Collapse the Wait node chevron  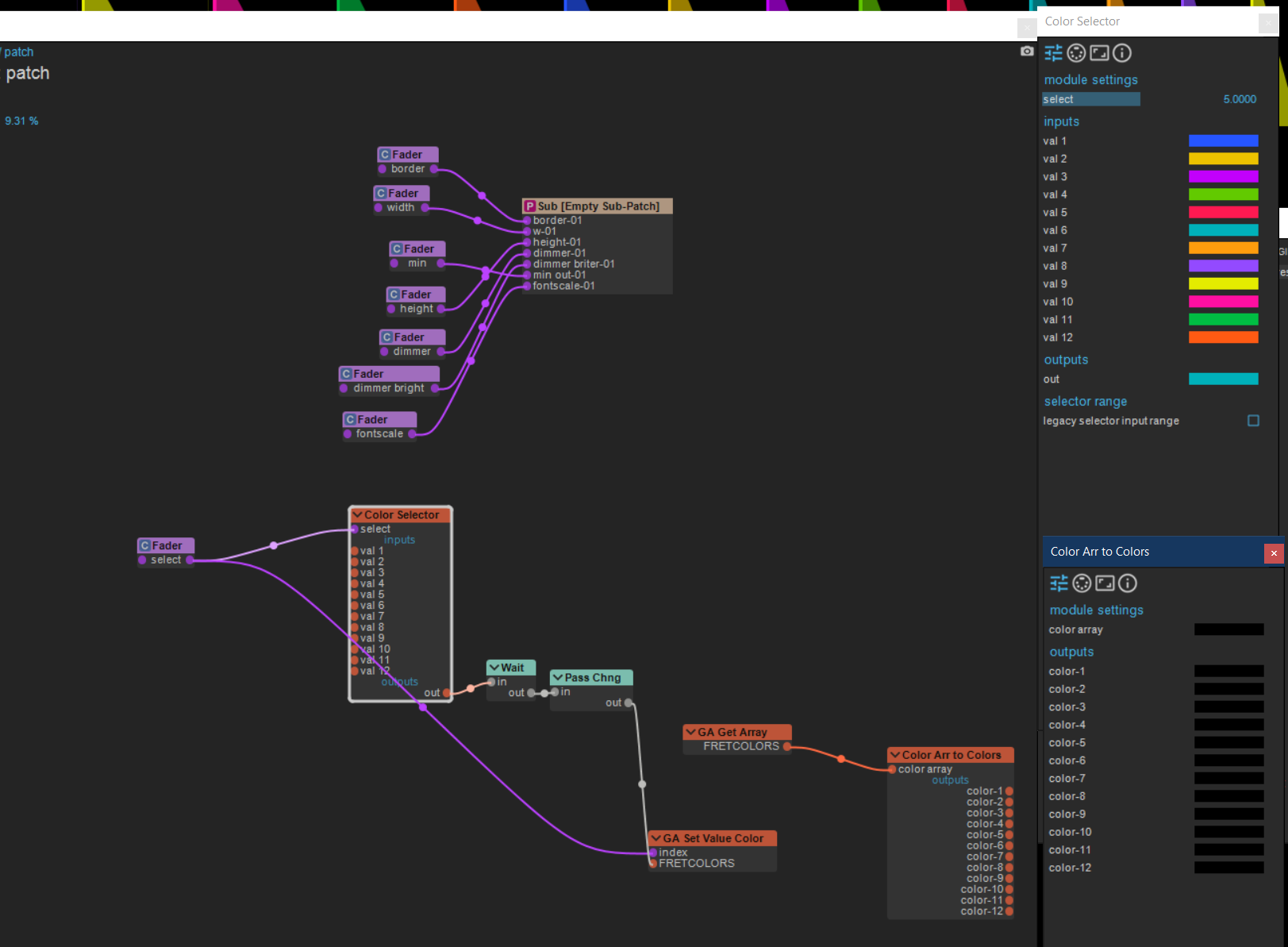click(x=494, y=668)
